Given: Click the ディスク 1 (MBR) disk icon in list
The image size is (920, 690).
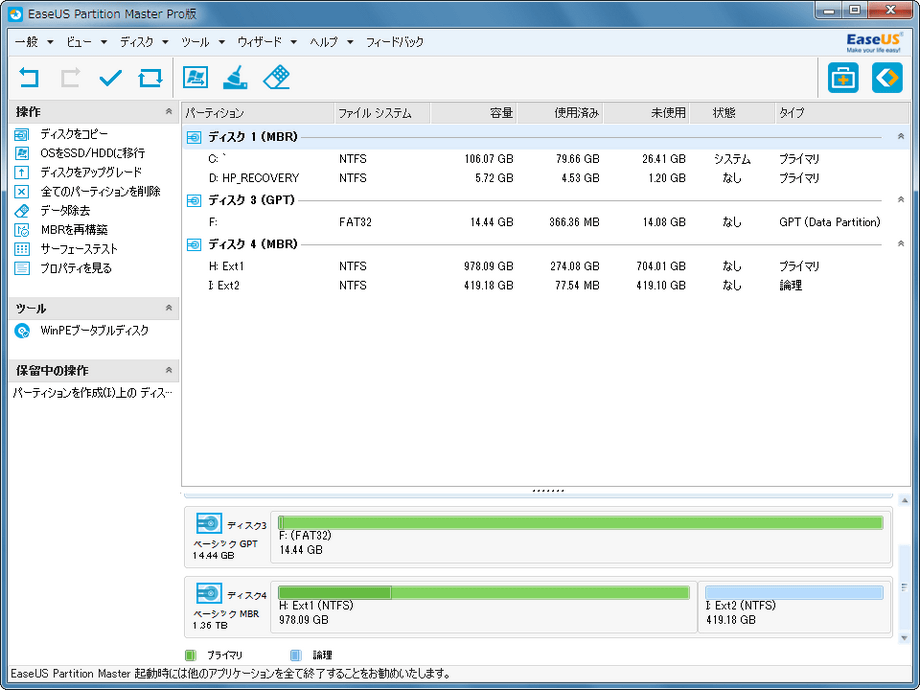Looking at the screenshot, I should (194, 137).
